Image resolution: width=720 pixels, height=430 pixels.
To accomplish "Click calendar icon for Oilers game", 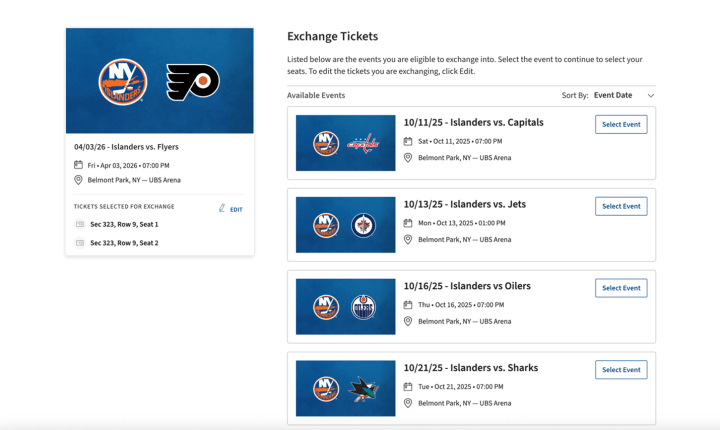I will [408, 305].
